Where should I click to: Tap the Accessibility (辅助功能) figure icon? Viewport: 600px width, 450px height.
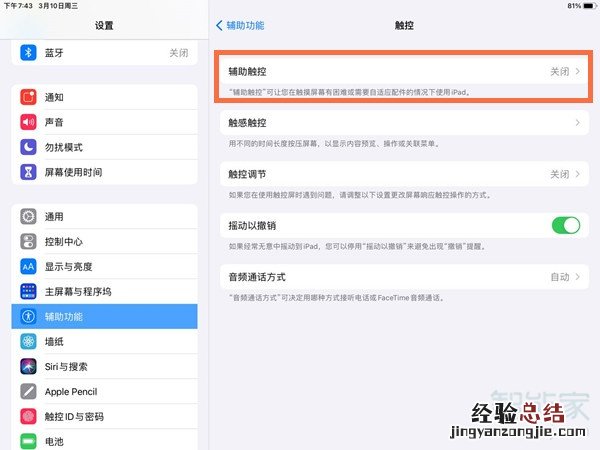tap(28, 316)
